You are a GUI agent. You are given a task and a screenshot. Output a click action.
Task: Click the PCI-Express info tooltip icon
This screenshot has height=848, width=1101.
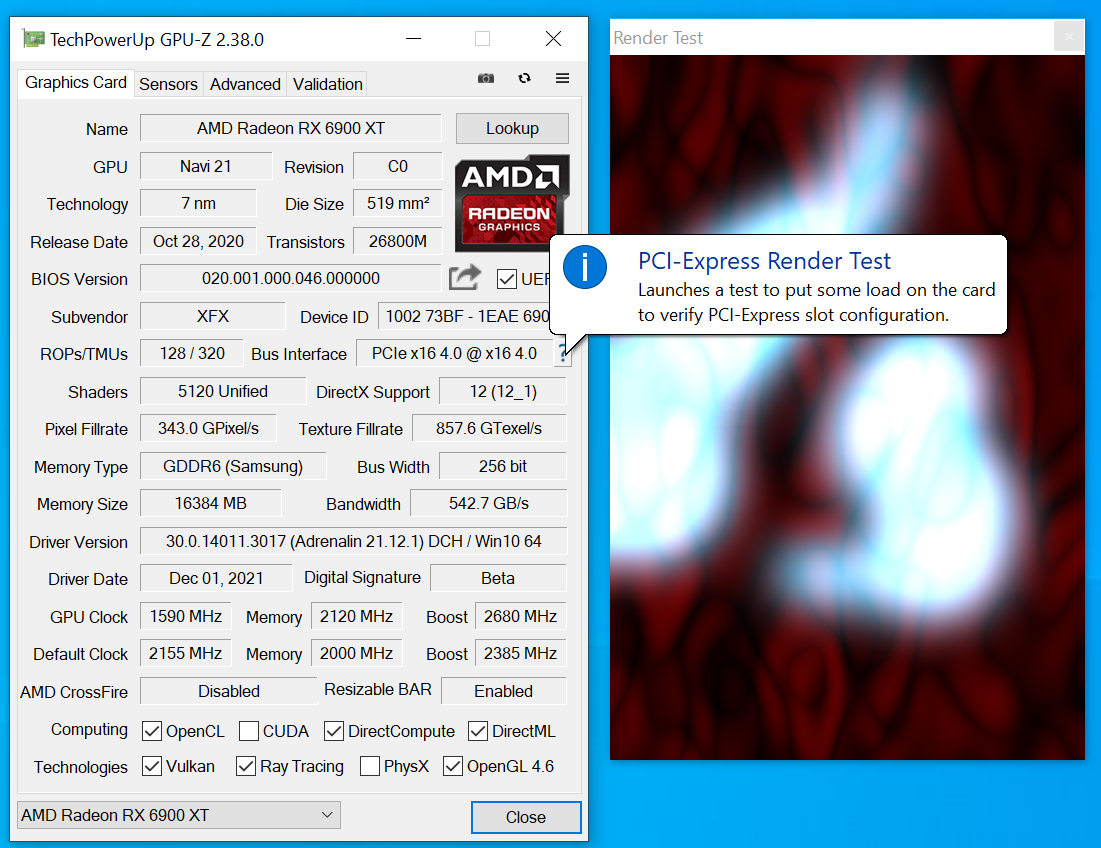tap(585, 267)
